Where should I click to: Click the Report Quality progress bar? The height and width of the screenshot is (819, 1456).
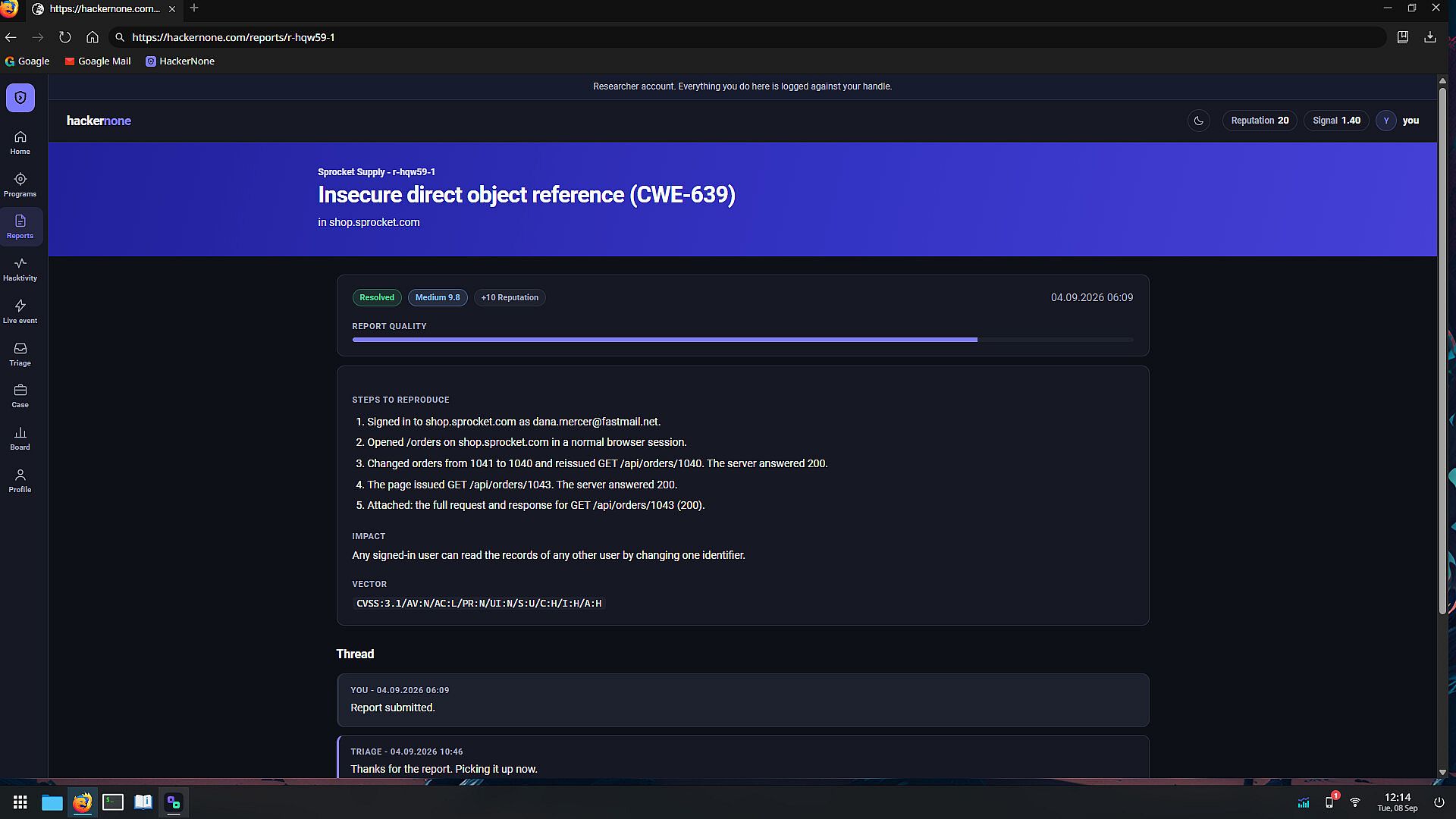(x=742, y=340)
